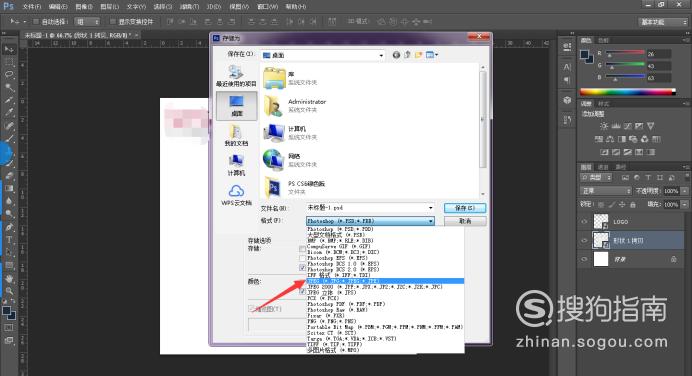
Task: Click the lock-all padlock icon in Layers
Action: tap(633, 205)
